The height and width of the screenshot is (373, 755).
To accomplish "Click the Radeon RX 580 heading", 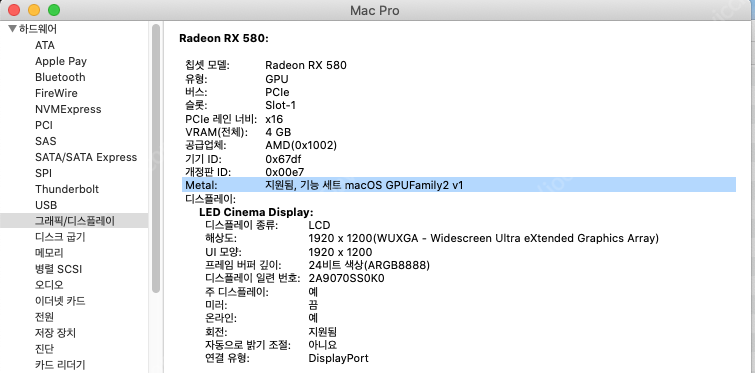I will click(x=224, y=38).
